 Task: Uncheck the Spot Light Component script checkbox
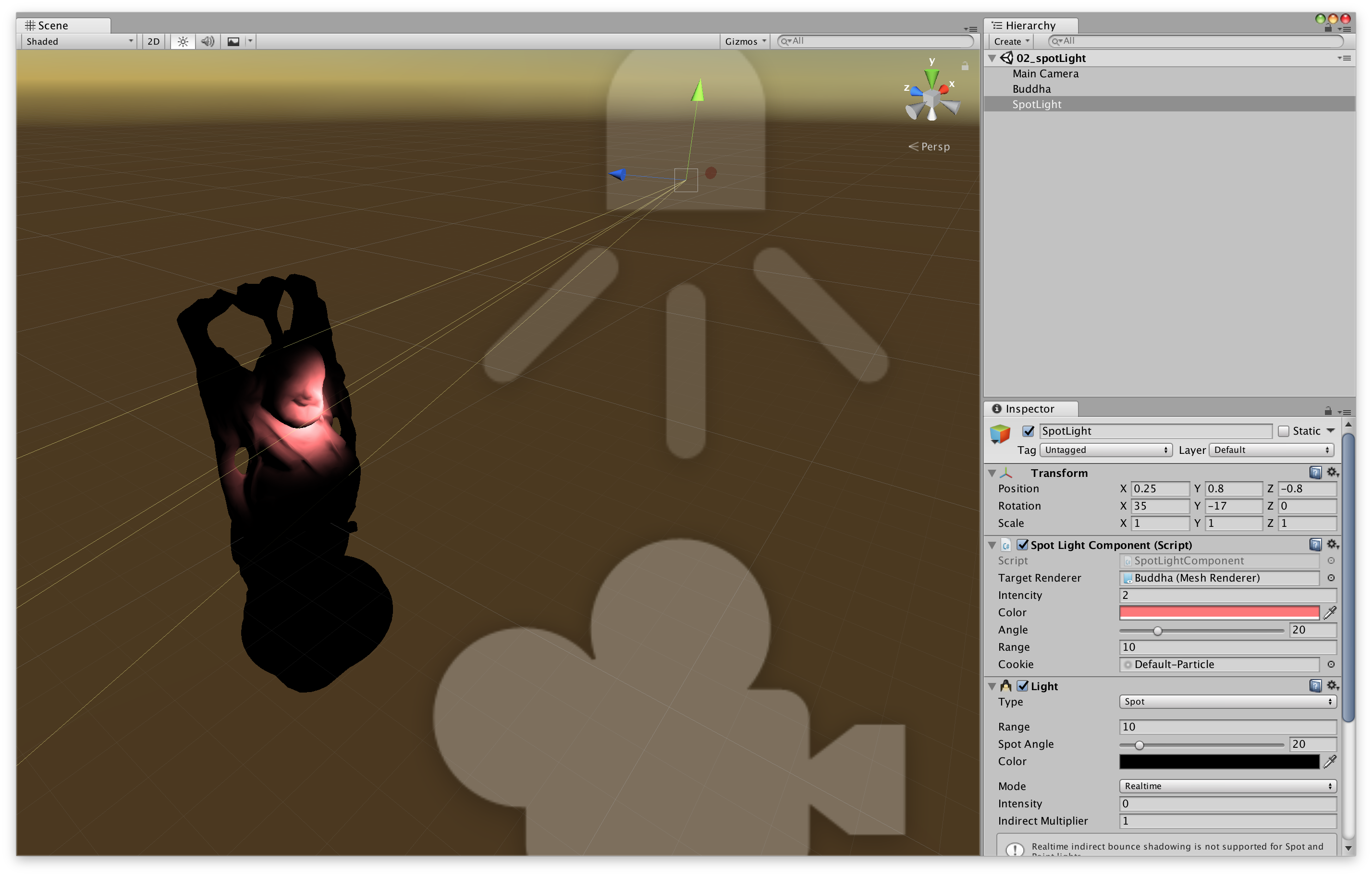[x=1023, y=545]
